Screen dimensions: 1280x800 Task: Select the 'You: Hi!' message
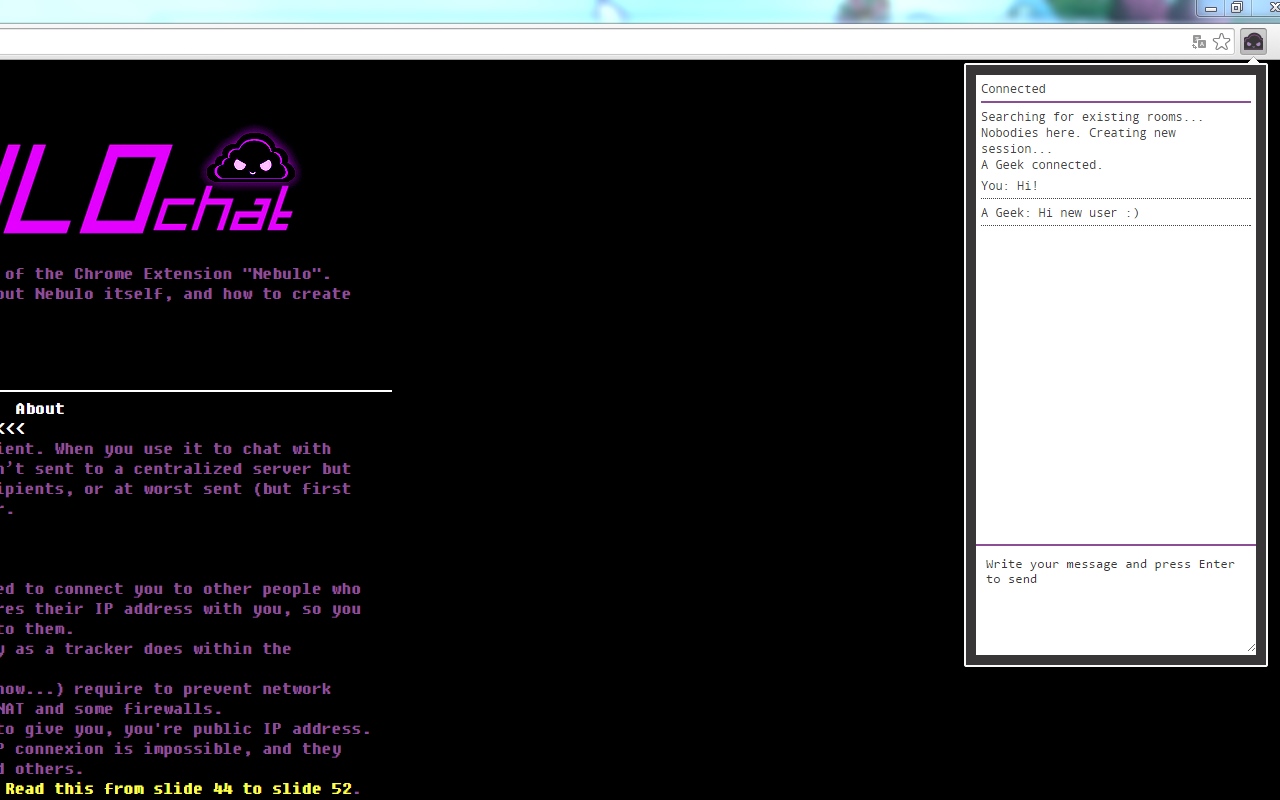1008,185
